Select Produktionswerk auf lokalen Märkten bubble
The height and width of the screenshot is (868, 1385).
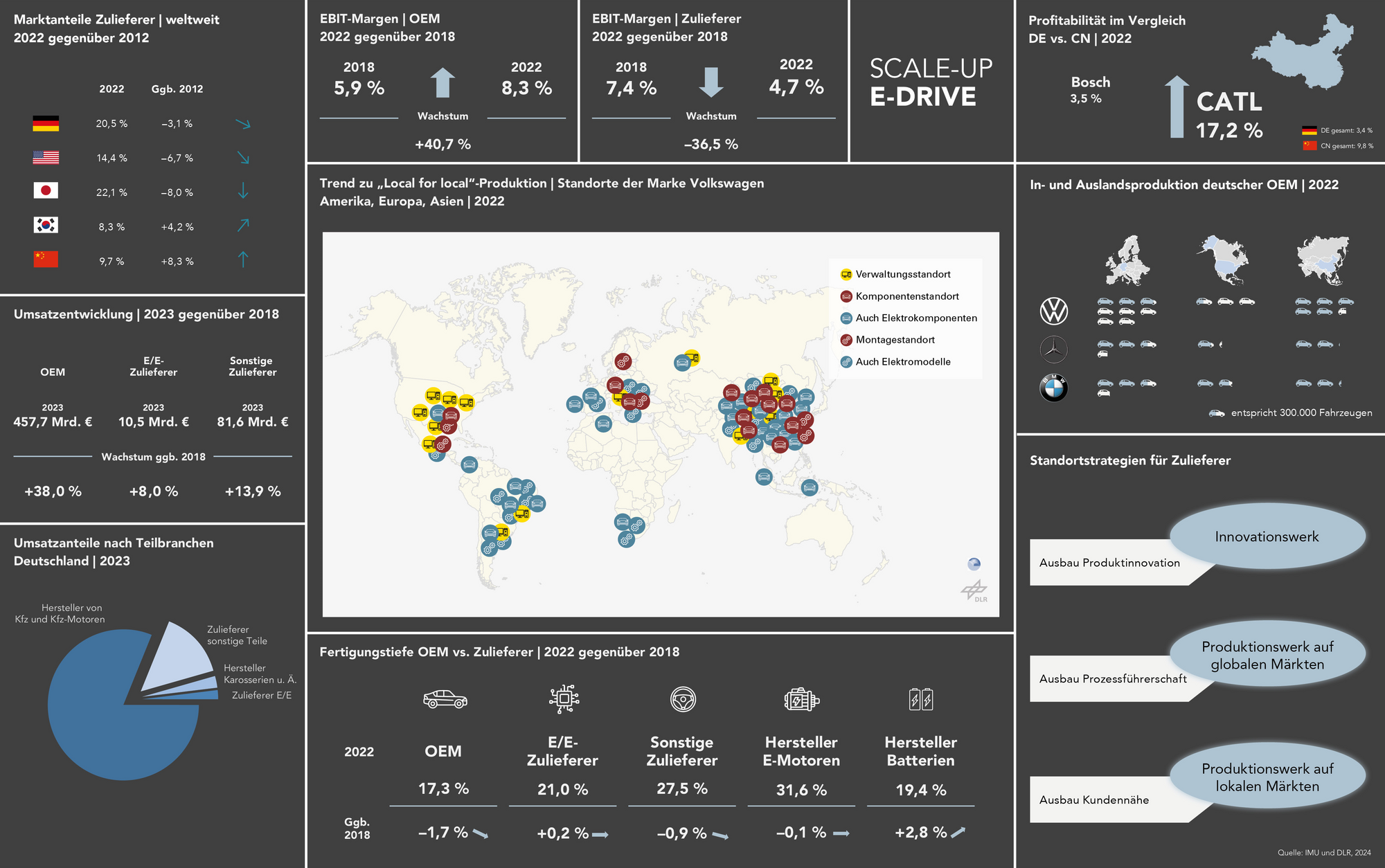(x=1267, y=777)
